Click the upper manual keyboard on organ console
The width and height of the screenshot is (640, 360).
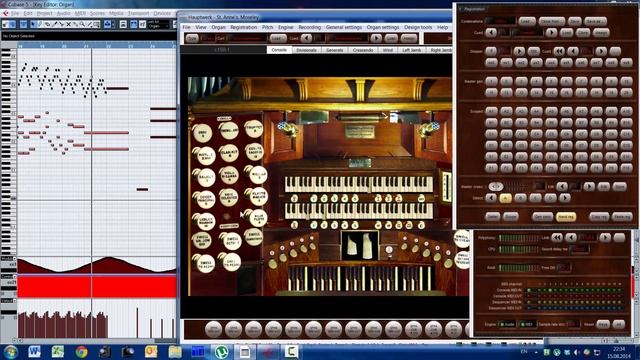point(359,184)
